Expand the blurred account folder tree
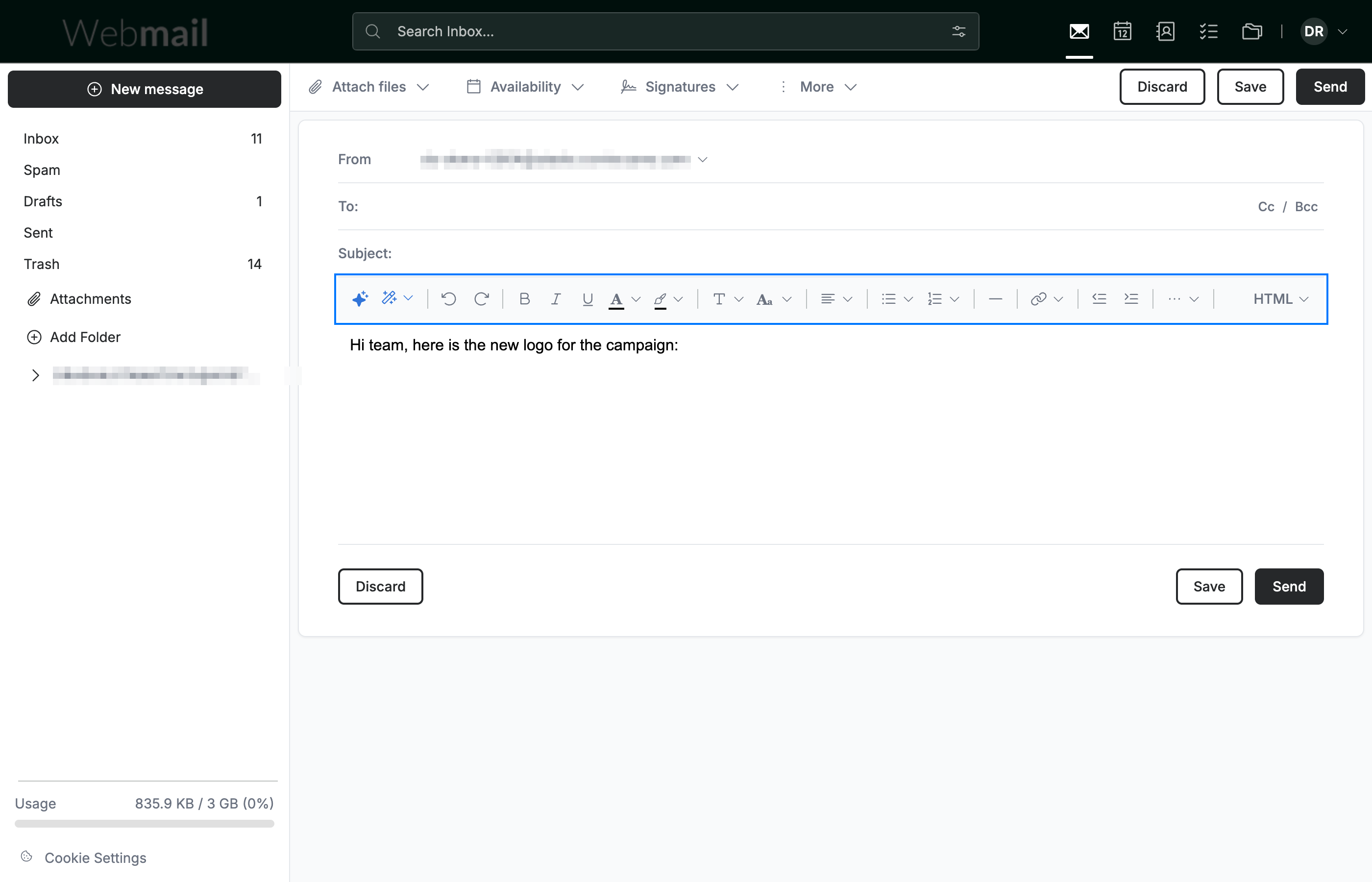This screenshot has width=1372, height=882. click(35, 375)
